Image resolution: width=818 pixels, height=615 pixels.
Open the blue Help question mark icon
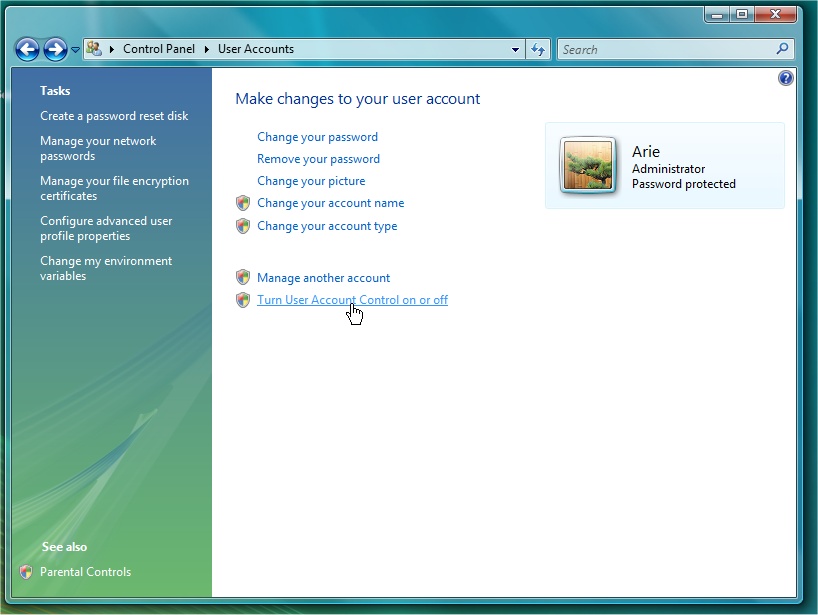tap(785, 78)
